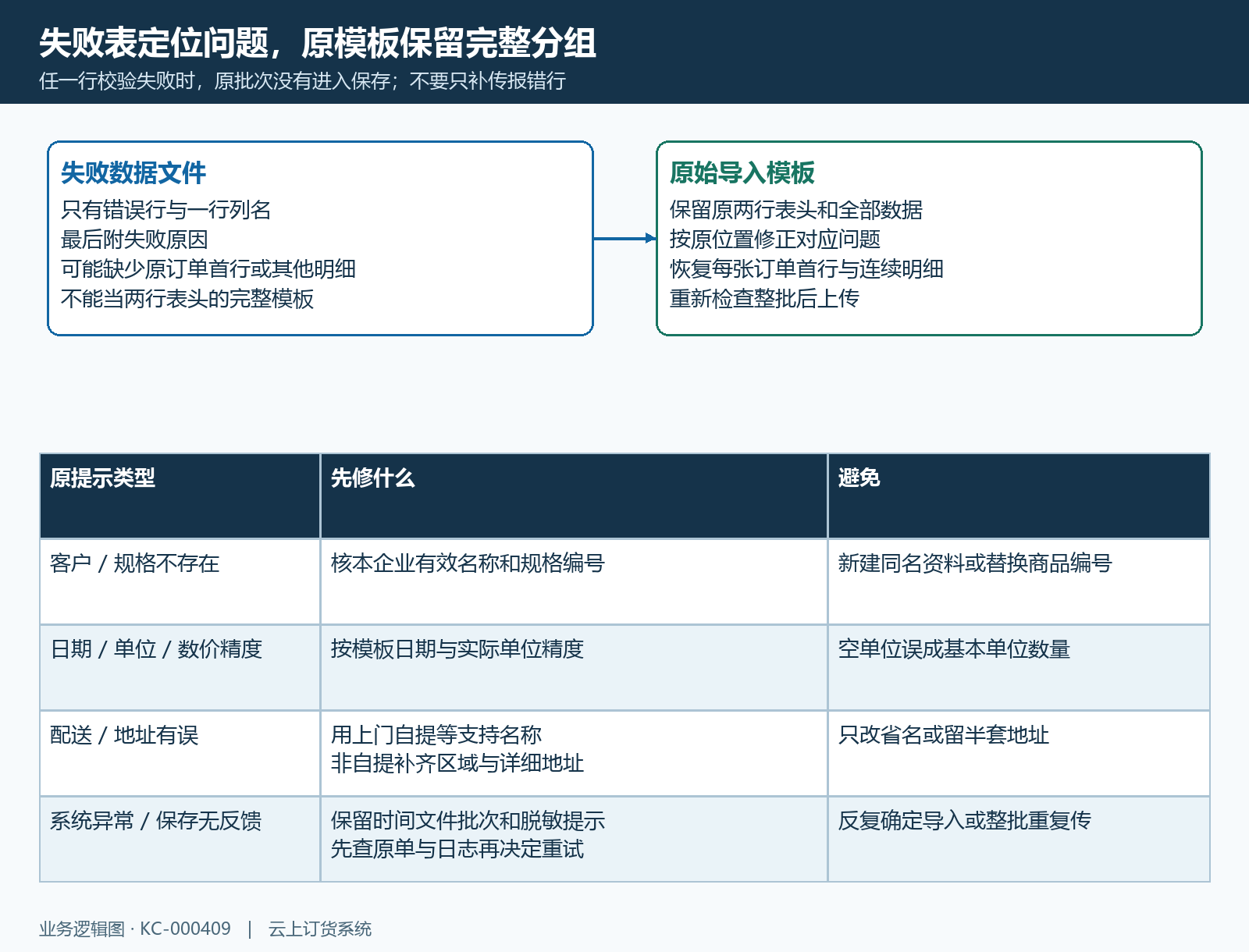Click the line 只有错误行与一行列名

click(x=166, y=210)
